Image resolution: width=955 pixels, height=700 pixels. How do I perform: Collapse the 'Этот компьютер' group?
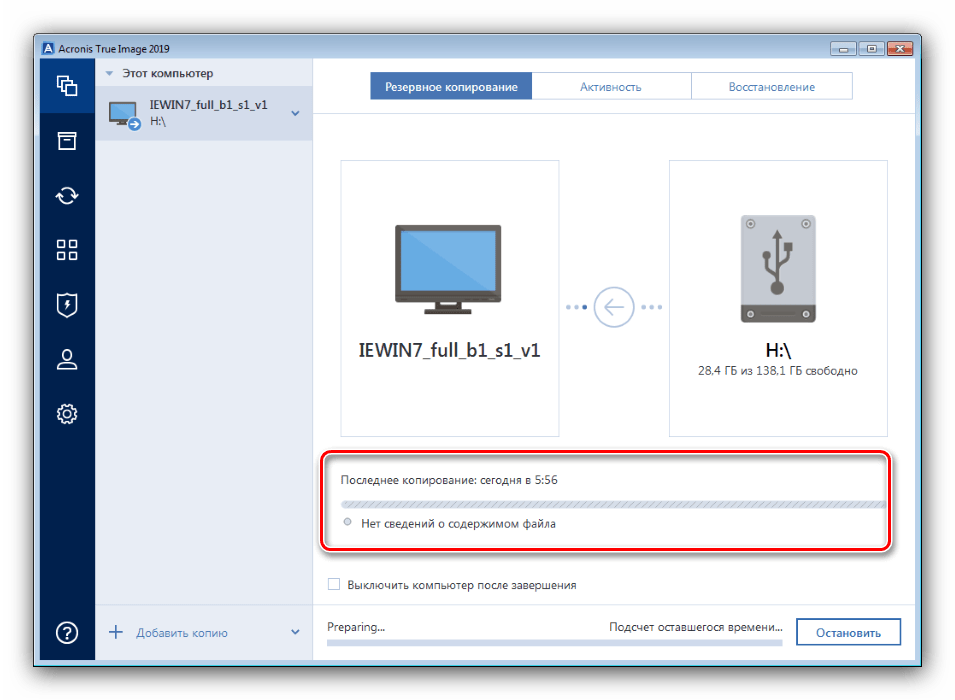(x=110, y=73)
